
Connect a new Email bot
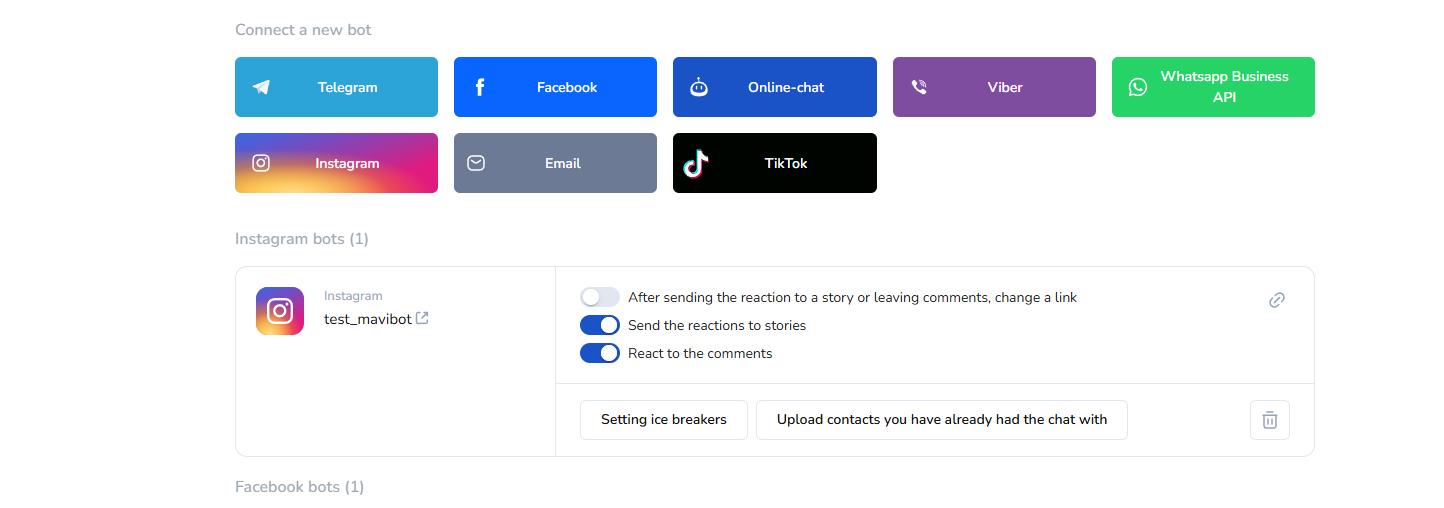pos(555,163)
